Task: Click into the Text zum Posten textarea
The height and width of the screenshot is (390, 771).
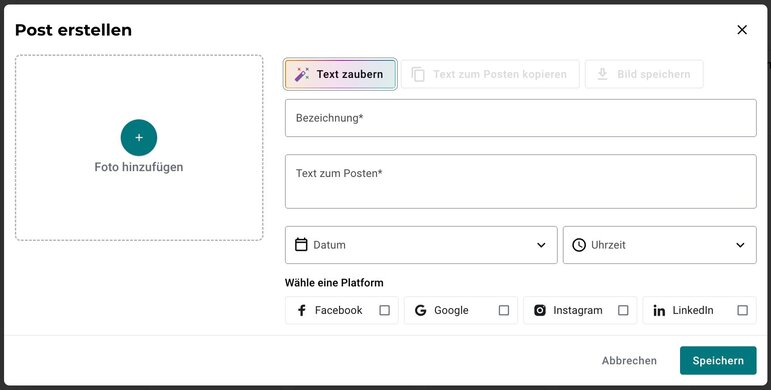Action: (x=520, y=181)
